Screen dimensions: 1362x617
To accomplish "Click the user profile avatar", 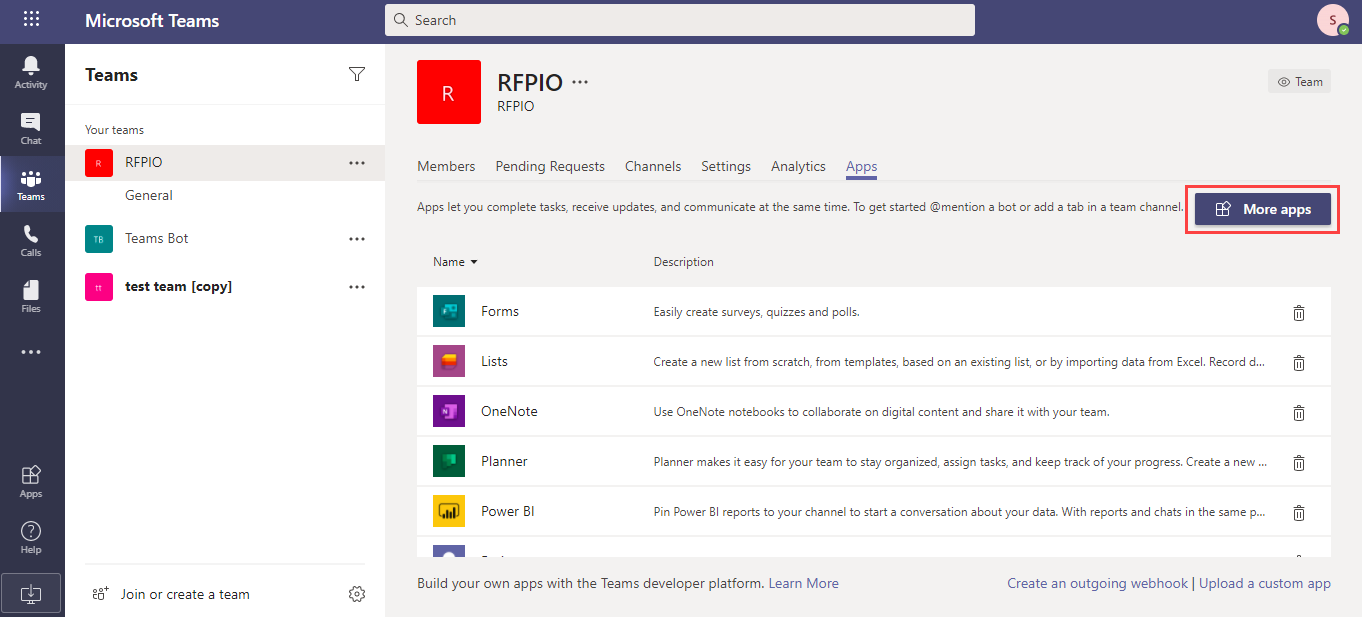I will click(1333, 20).
